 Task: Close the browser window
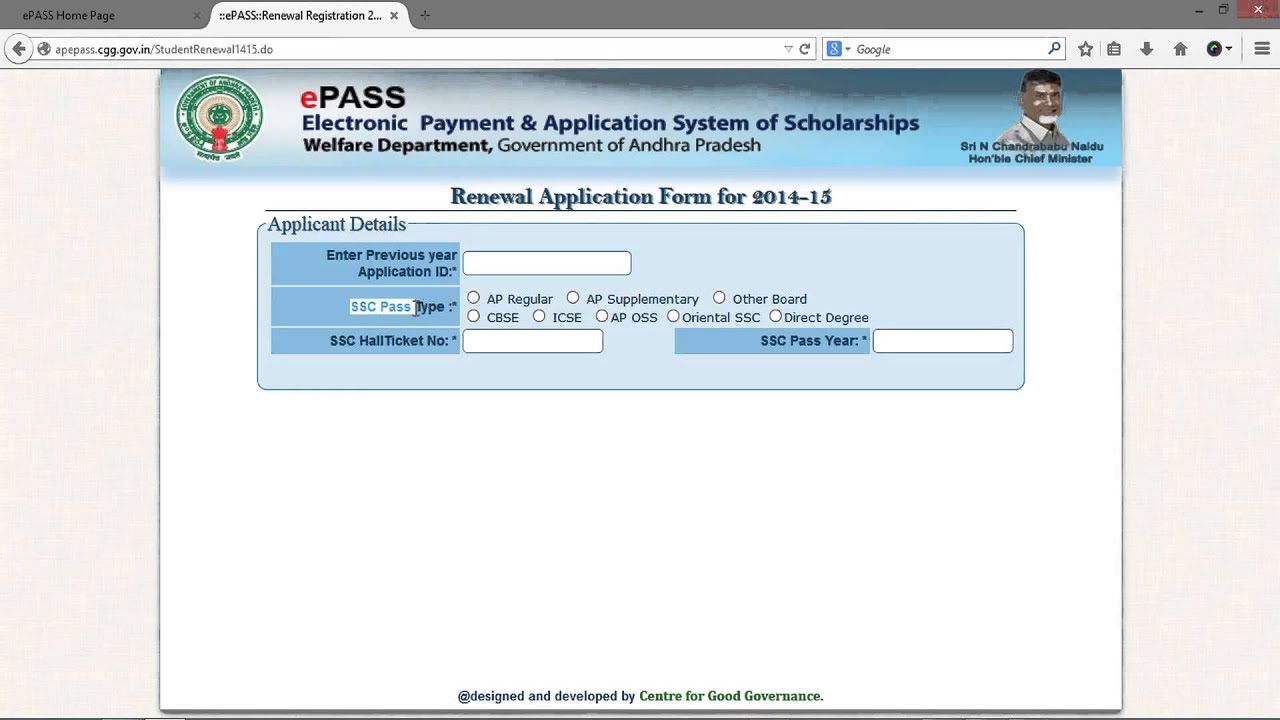point(1258,9)
